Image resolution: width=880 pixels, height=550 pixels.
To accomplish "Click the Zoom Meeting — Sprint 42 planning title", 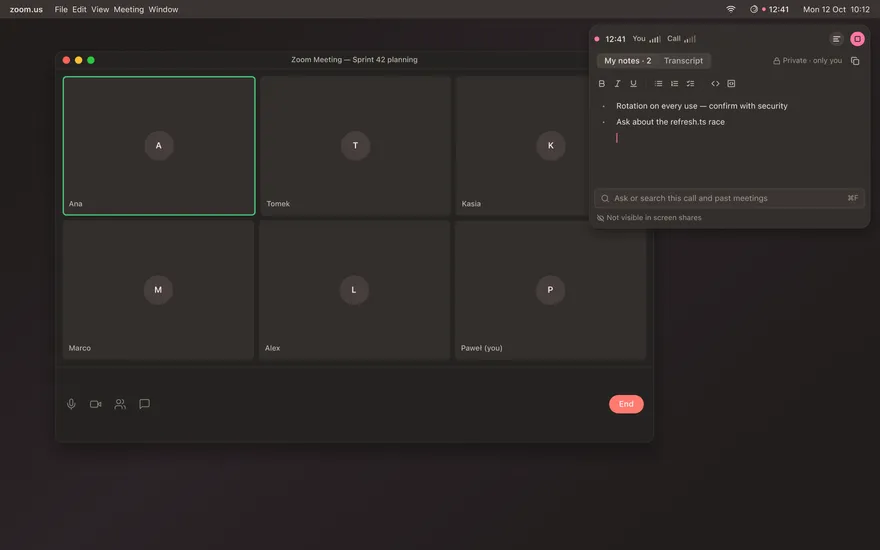I will [x=354, y=59].
